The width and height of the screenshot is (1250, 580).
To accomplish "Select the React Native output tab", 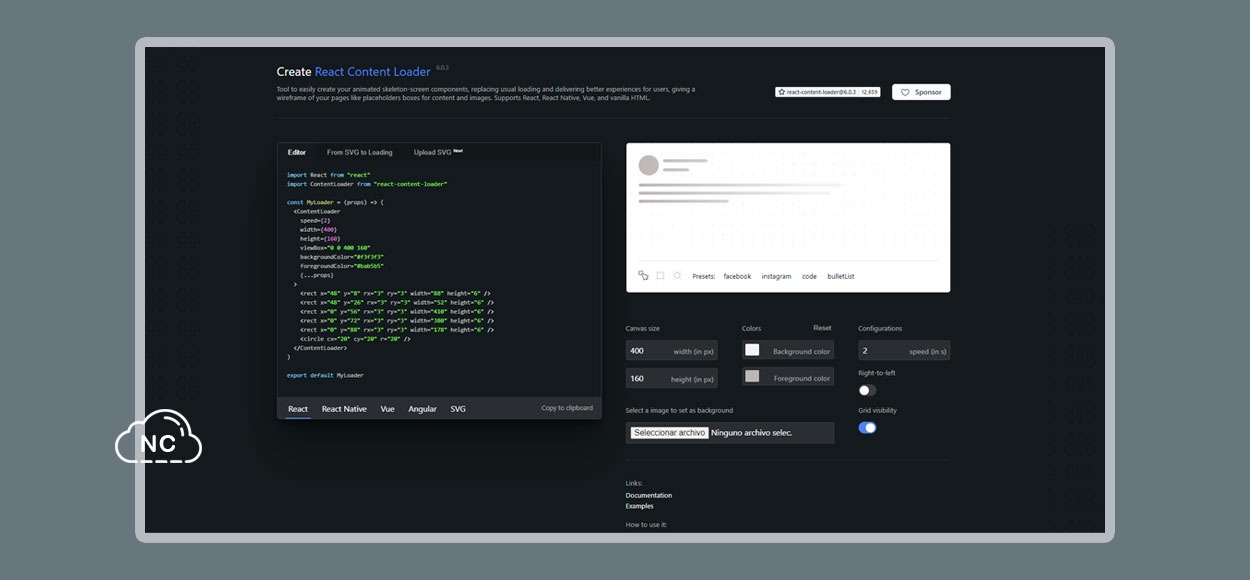I will pos(344,409).
